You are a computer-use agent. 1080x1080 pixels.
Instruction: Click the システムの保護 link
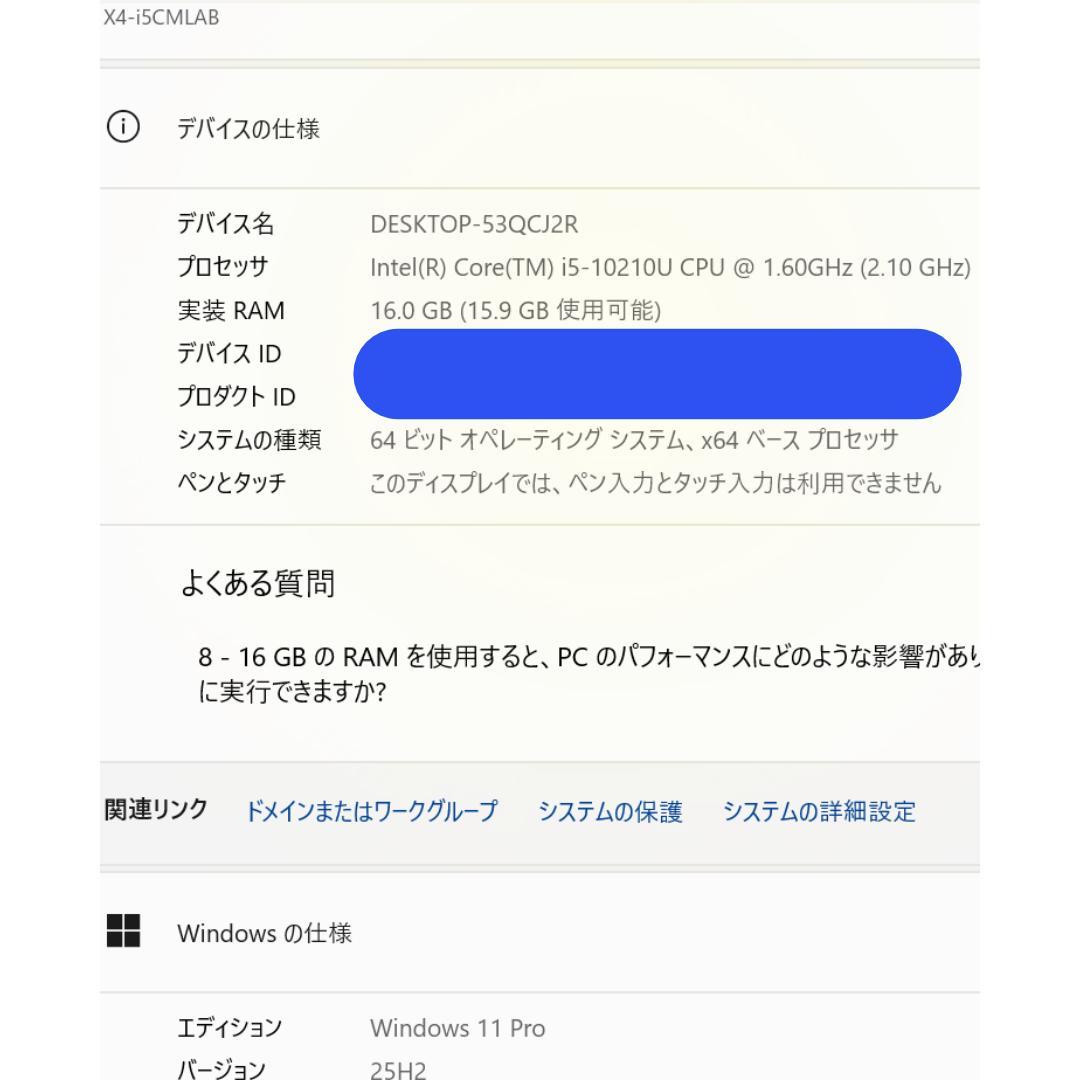(x=614, y=812)
